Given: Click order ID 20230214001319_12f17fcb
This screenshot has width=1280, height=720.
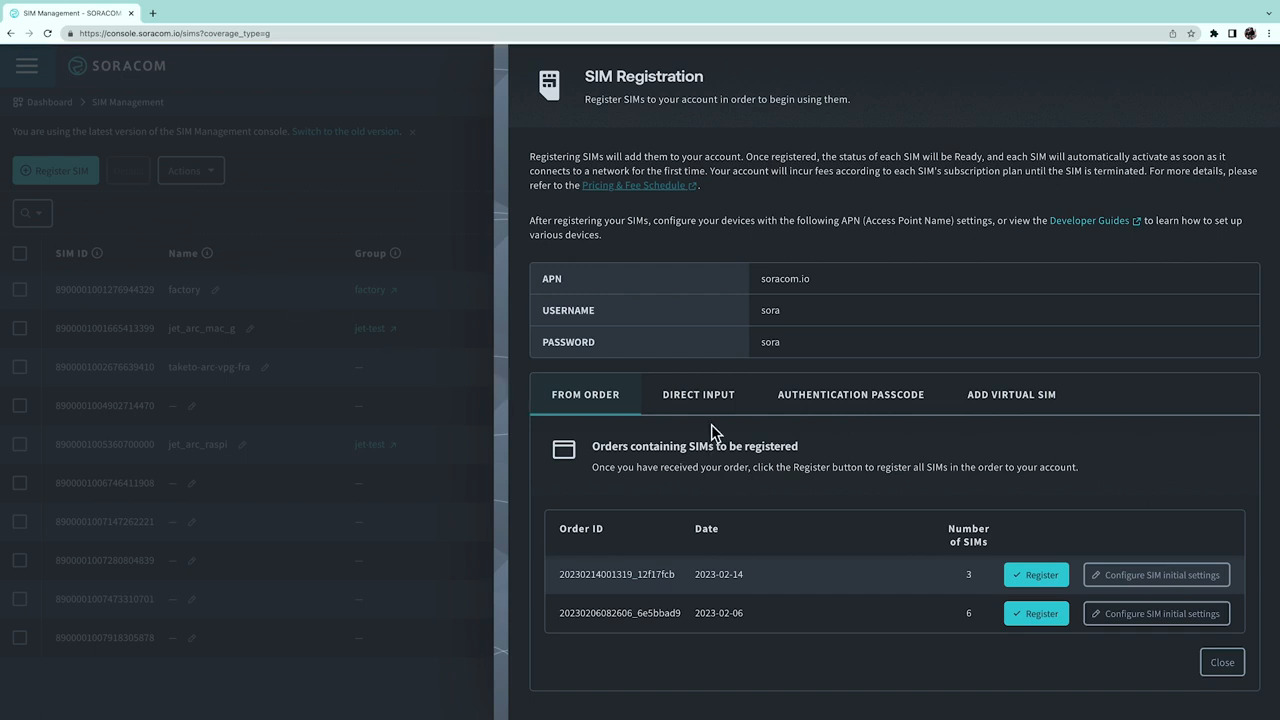Looking at the screenshot, I should tap(616, 575).
